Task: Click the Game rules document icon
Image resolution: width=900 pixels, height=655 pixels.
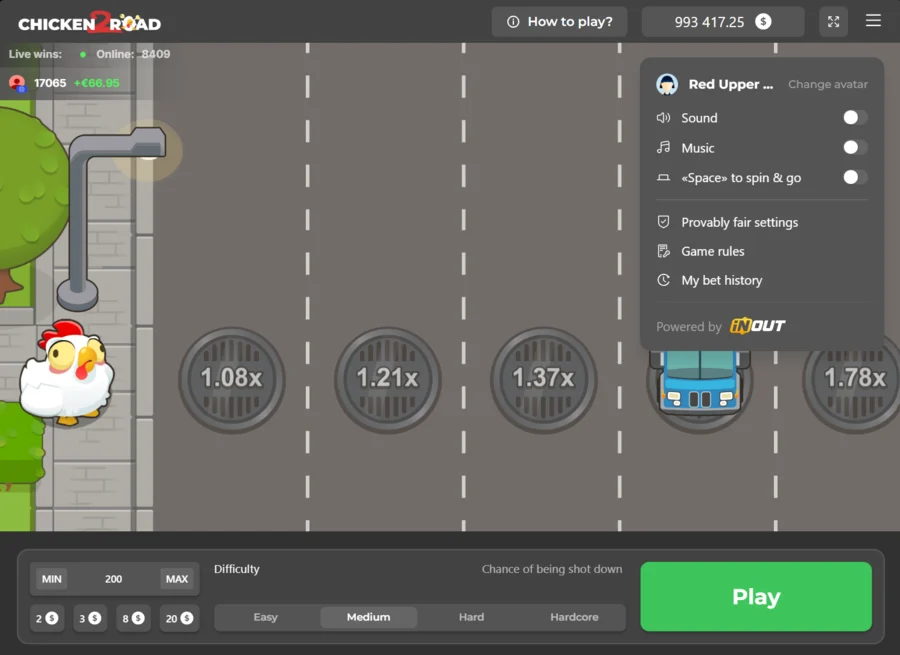Action: coord(664,251)
